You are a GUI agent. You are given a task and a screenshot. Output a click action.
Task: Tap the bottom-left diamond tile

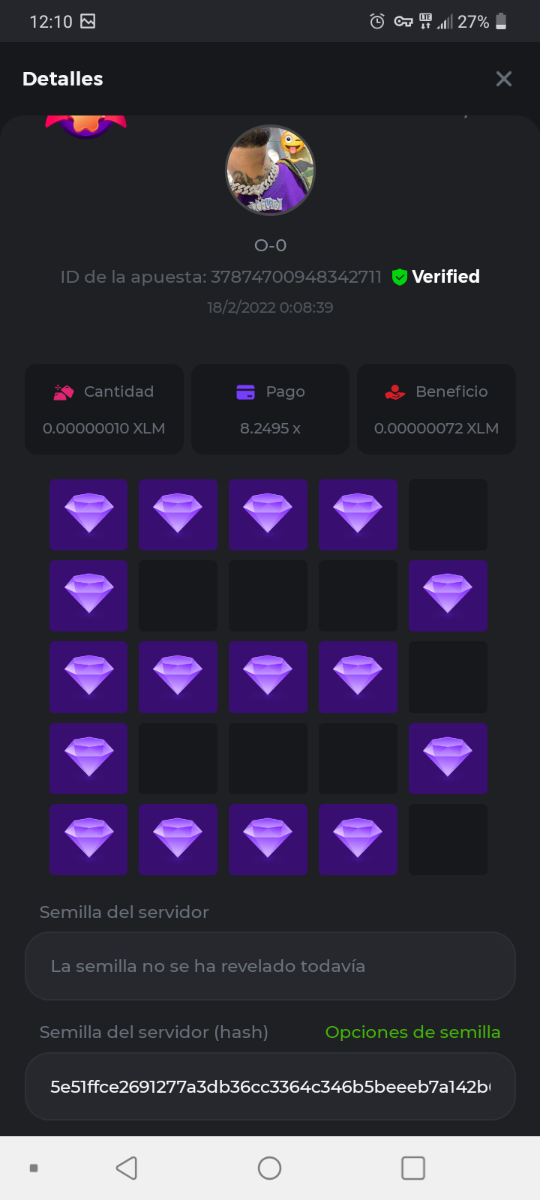89,839
